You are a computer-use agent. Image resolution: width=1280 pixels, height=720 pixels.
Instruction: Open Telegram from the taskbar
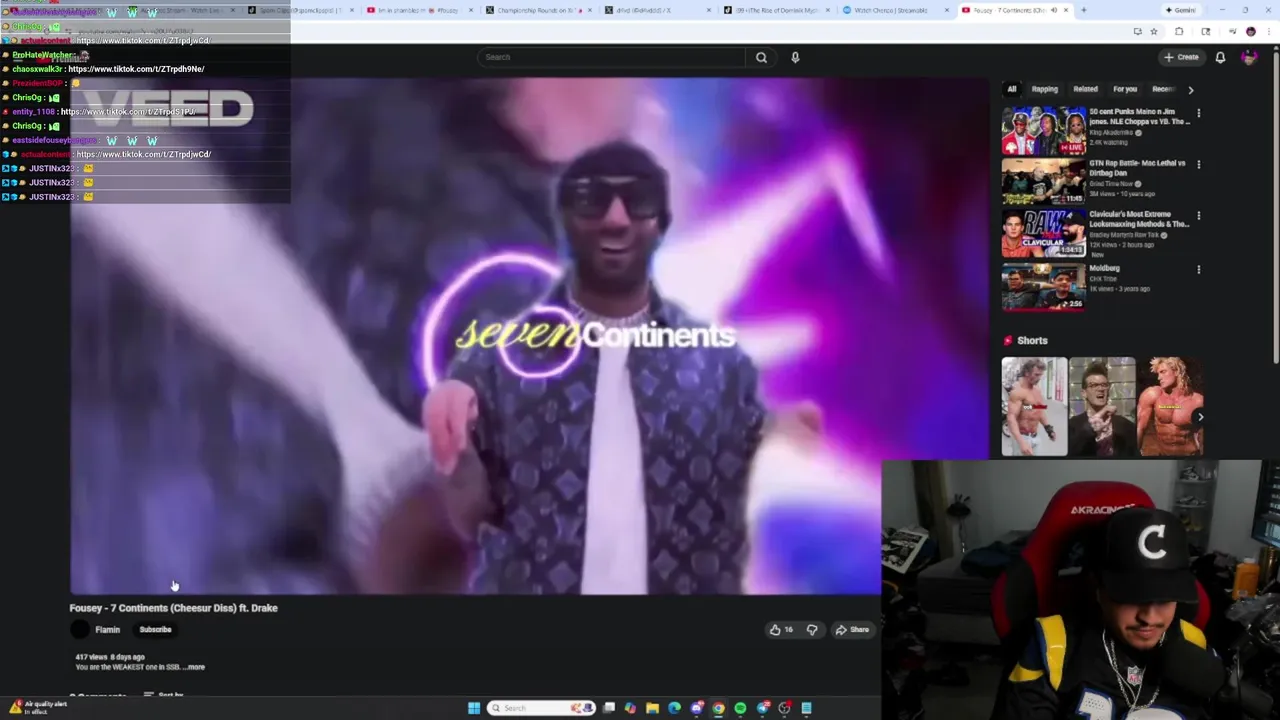point(762,708)
